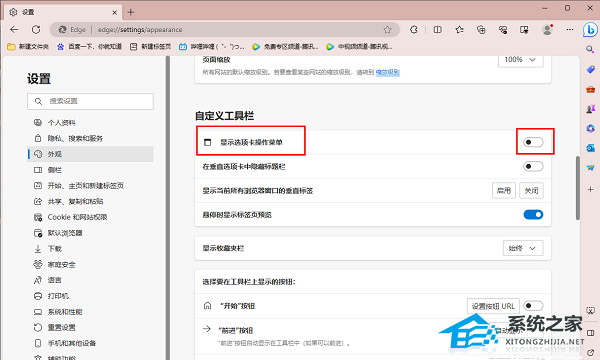The image size is (600, 360).
Task: Click the sidebar search magnifier icon
Action: click(x=590, y=49)
